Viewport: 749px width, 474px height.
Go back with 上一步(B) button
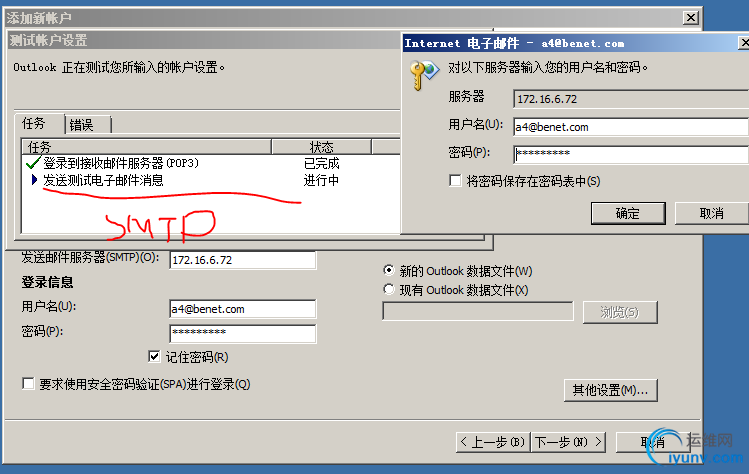point(493,442)
